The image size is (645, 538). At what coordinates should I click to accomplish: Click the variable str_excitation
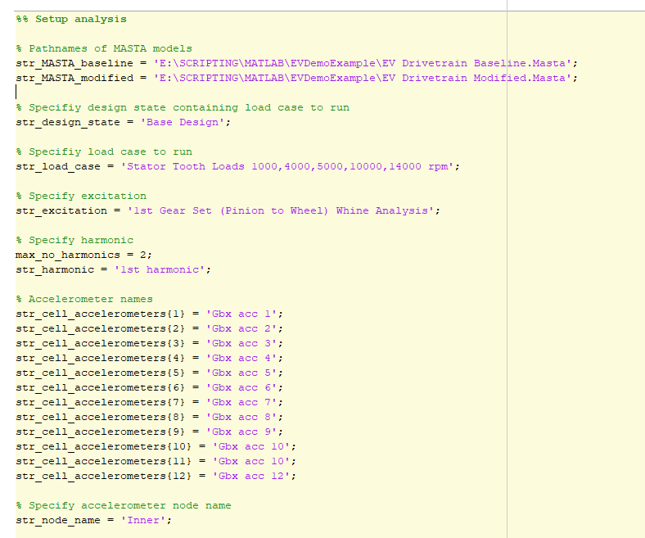pyautogui.click(x=61, y=211)
